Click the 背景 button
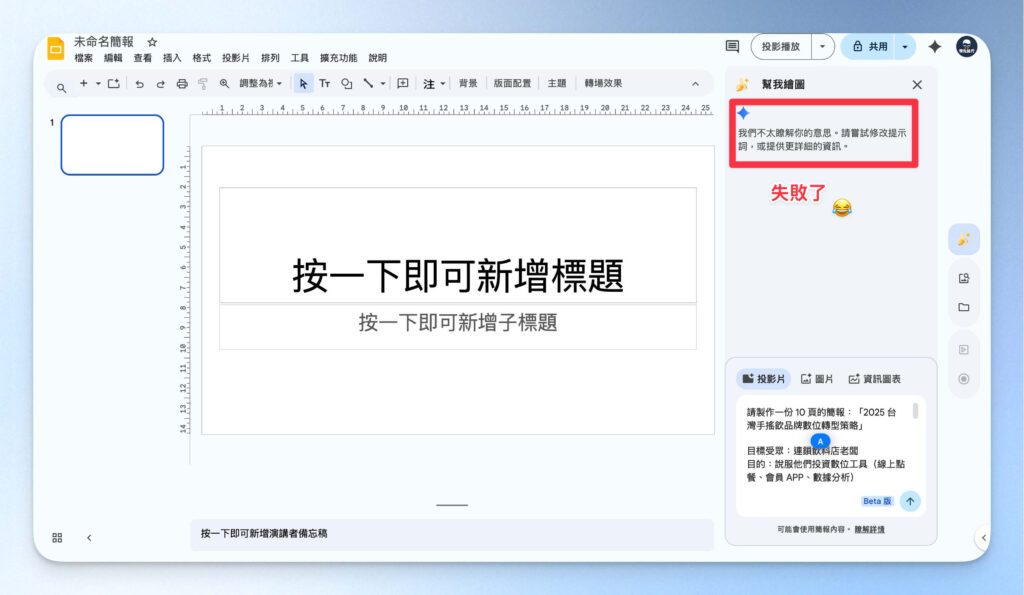1024x595 pixels. (468, 84)
